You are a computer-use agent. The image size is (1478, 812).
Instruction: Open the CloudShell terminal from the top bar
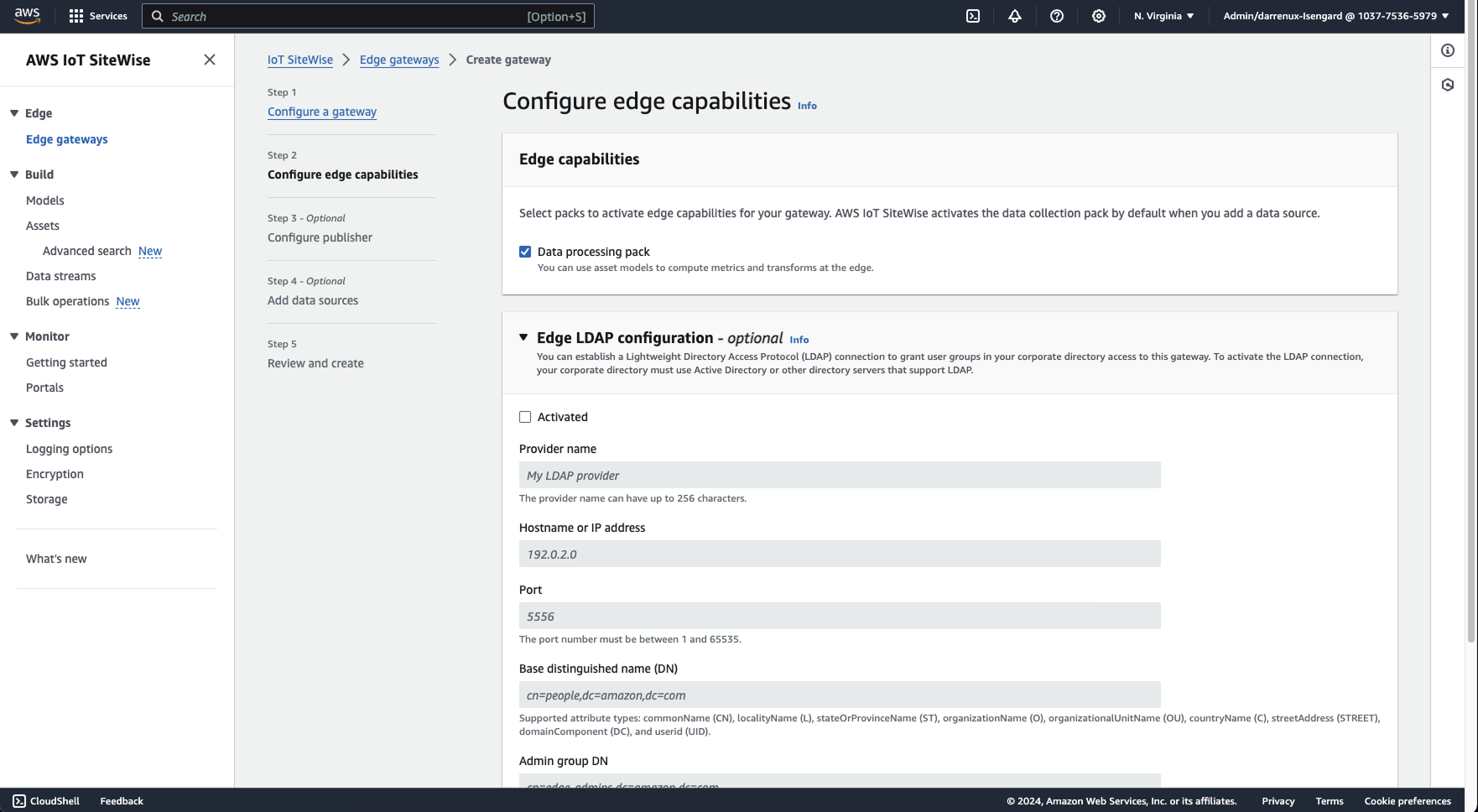point(972,16)
